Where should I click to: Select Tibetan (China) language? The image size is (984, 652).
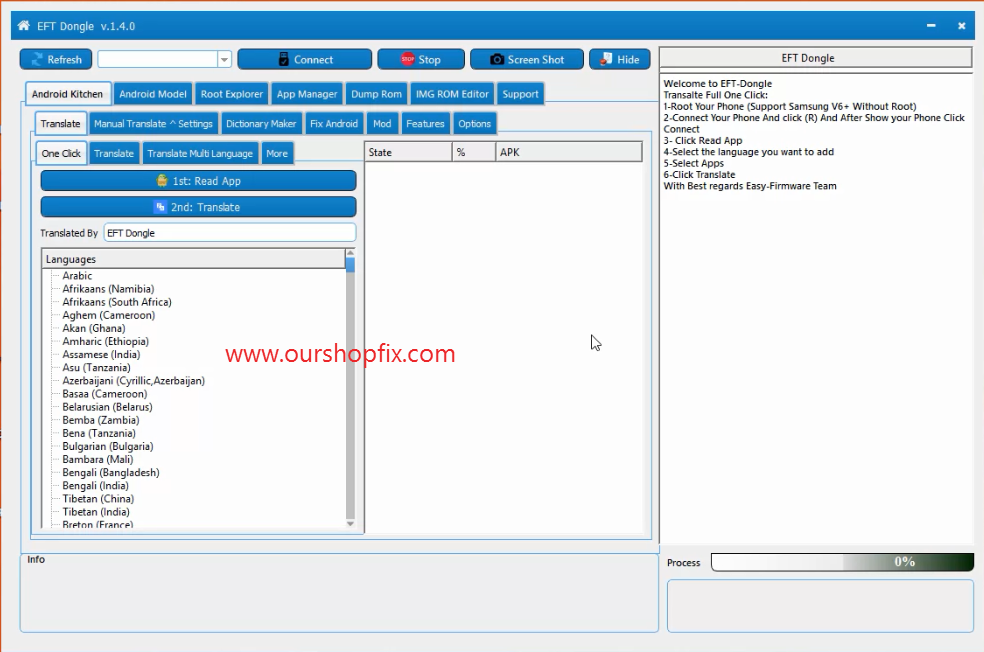pos(98,499)
